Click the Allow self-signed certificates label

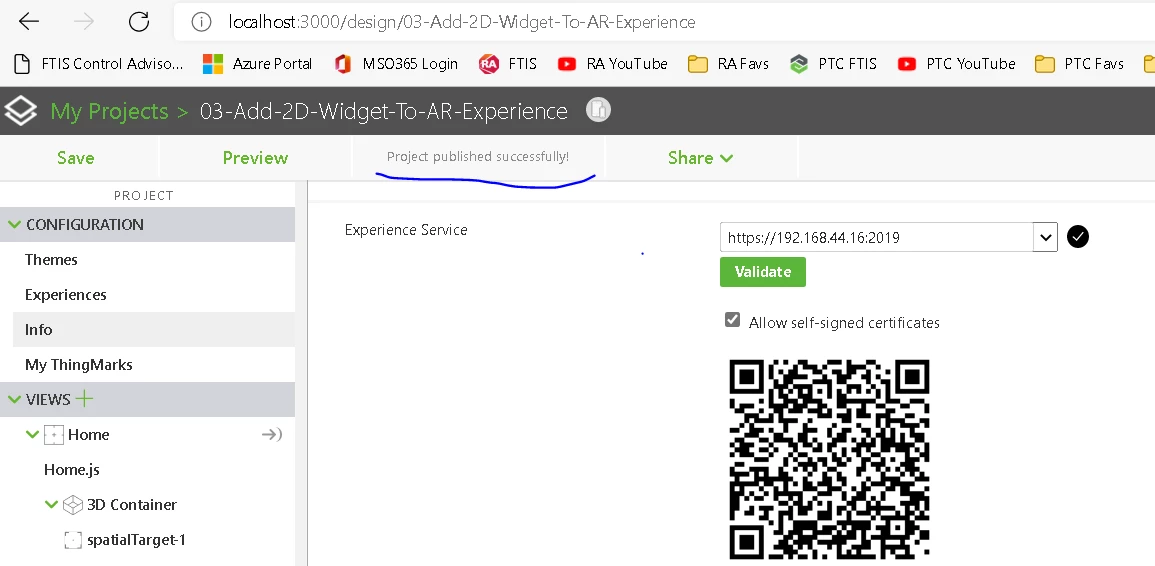[844, 323]
